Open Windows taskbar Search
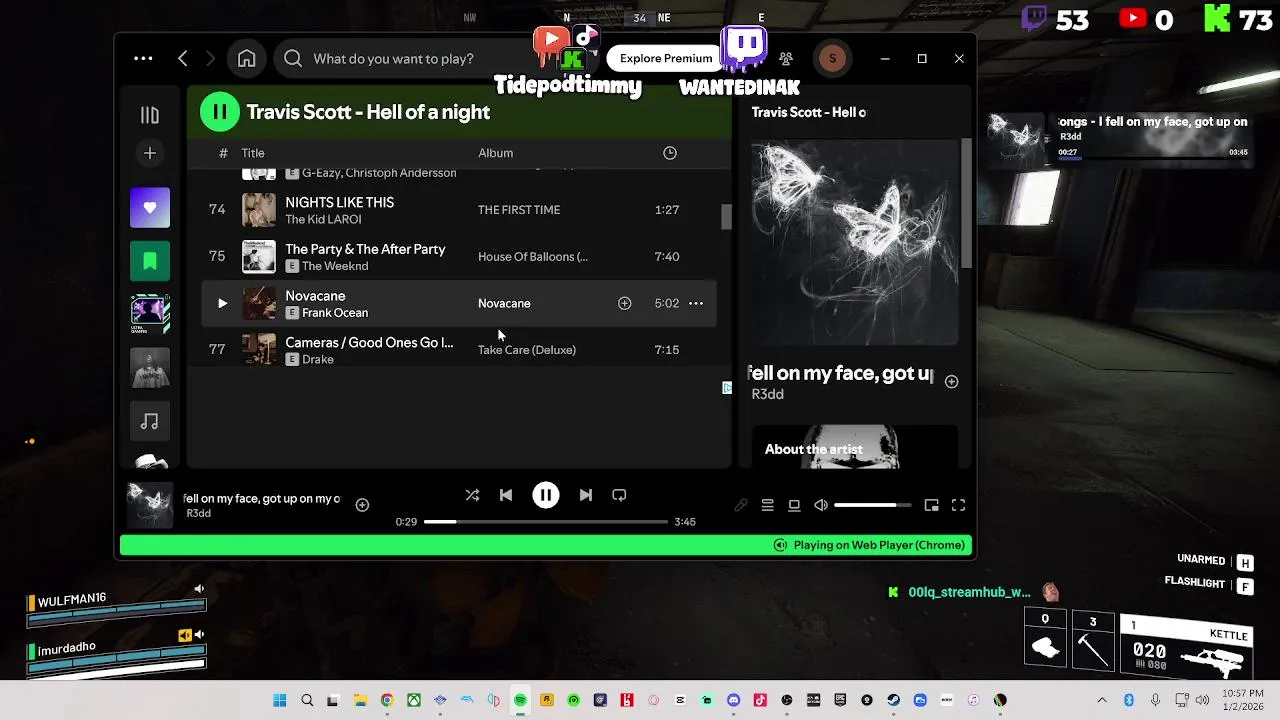The width and height of the screenshot is (1280, 720). pyautogui.click(x=307, y=700)
